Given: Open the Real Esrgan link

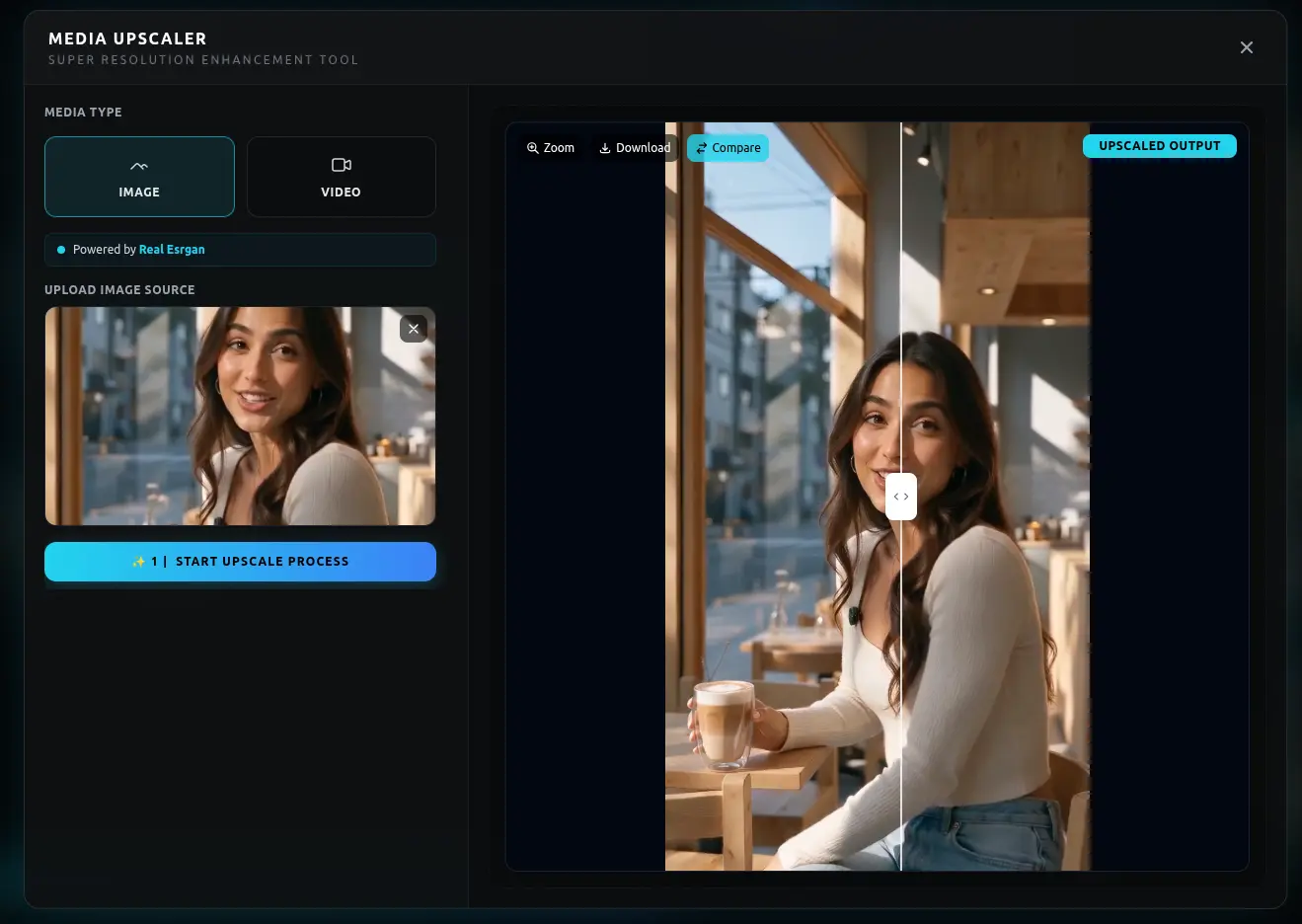Looking at the screenshot, I should tap(172, 250).
